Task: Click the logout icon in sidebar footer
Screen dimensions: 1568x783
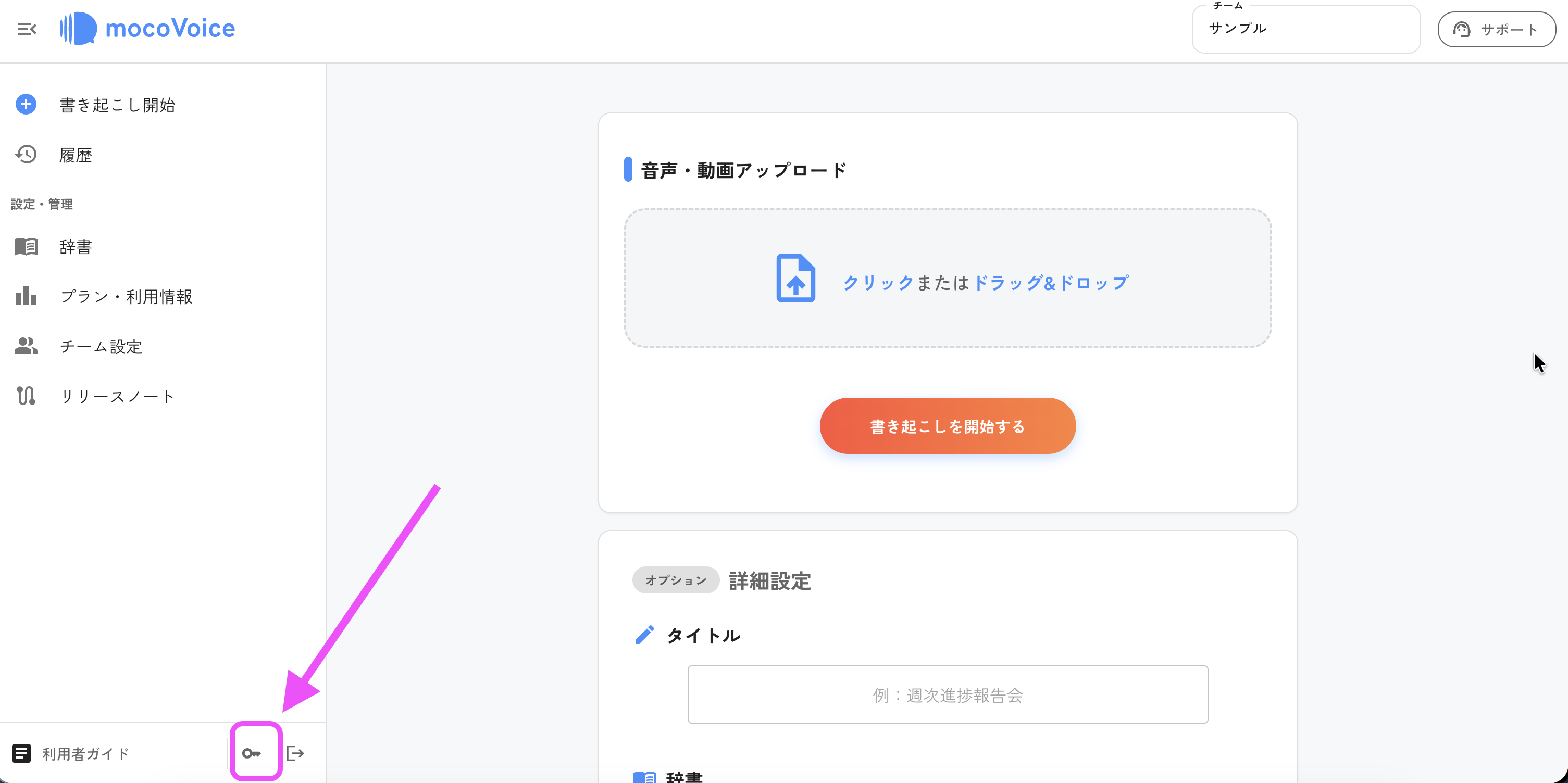Action: point(295,753)
